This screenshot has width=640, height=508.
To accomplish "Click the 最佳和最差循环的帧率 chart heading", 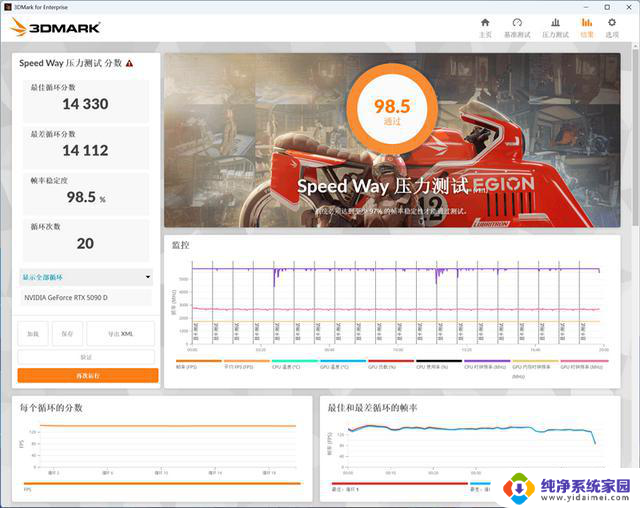I will (x=372, y=408).
